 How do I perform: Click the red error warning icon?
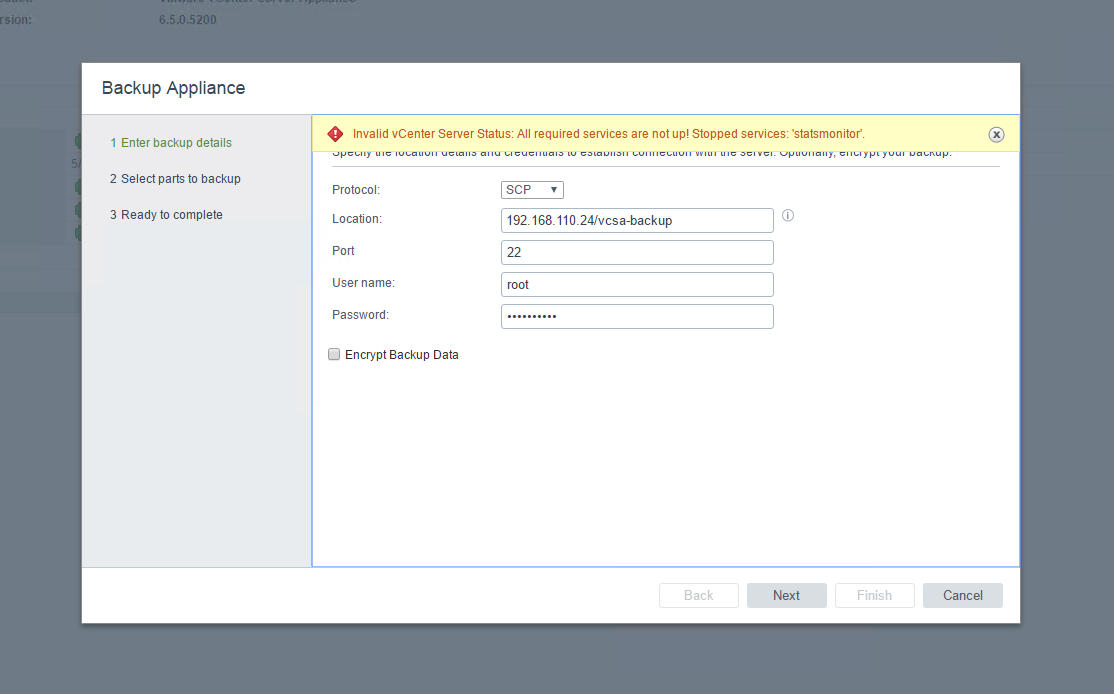point(335,134)
